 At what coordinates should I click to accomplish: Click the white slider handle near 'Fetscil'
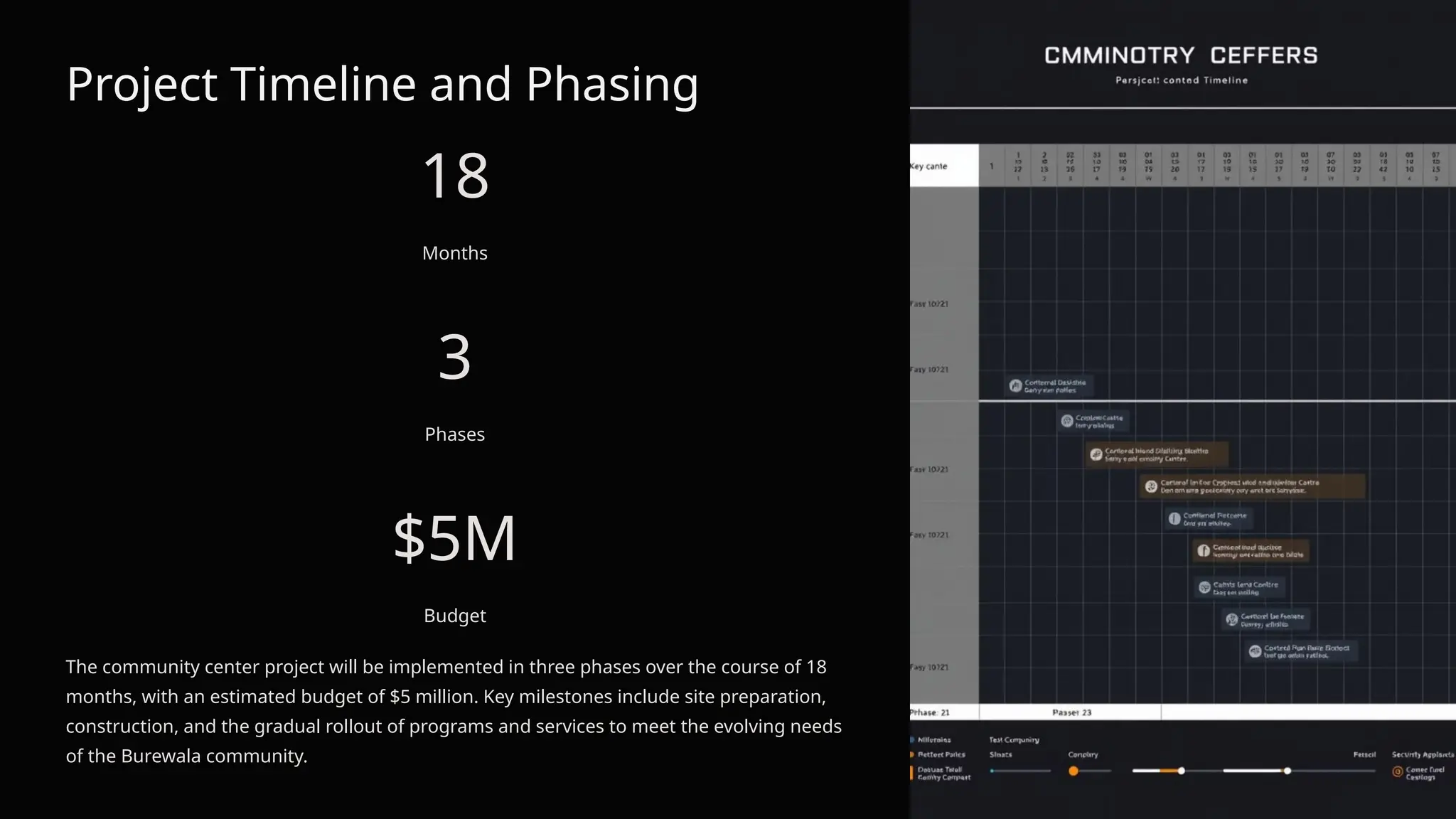point(1288,771)
